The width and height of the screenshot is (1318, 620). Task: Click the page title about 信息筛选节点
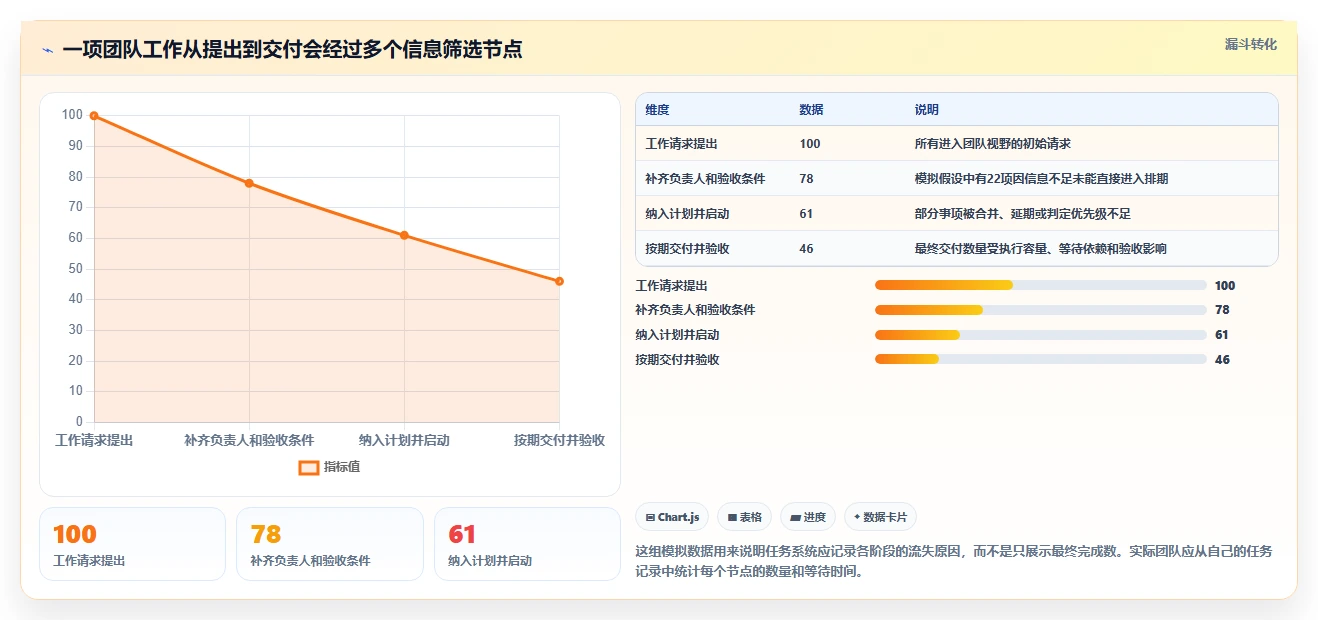coord(292,50)
